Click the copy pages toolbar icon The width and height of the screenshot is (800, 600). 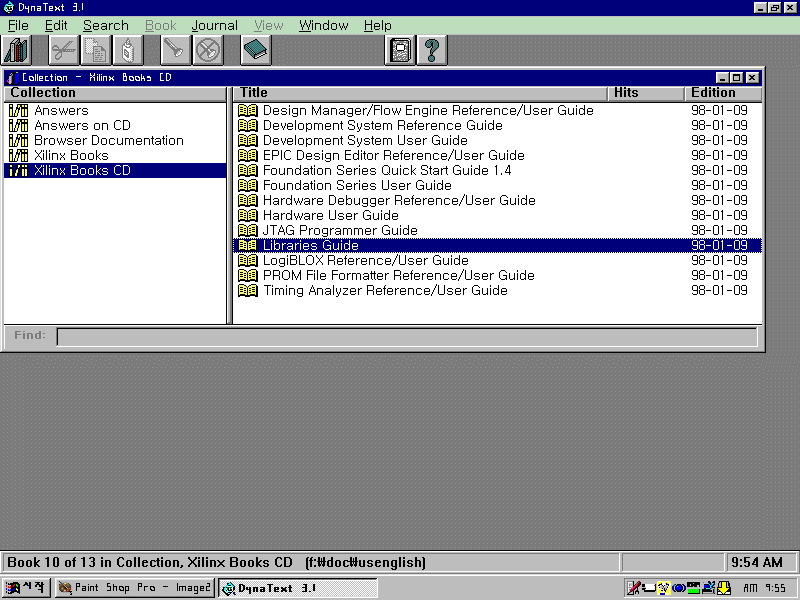pyautogui.click(x=95, y=50)
